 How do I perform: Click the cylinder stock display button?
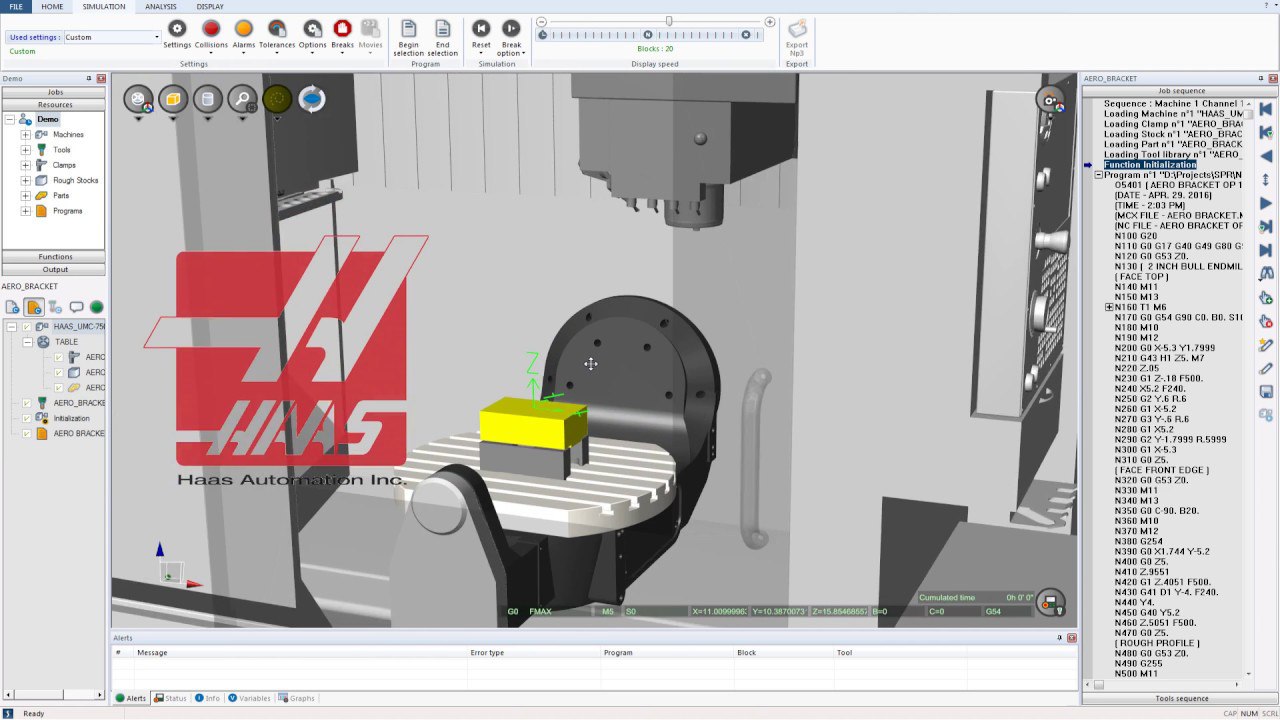[x=208, y=99]
